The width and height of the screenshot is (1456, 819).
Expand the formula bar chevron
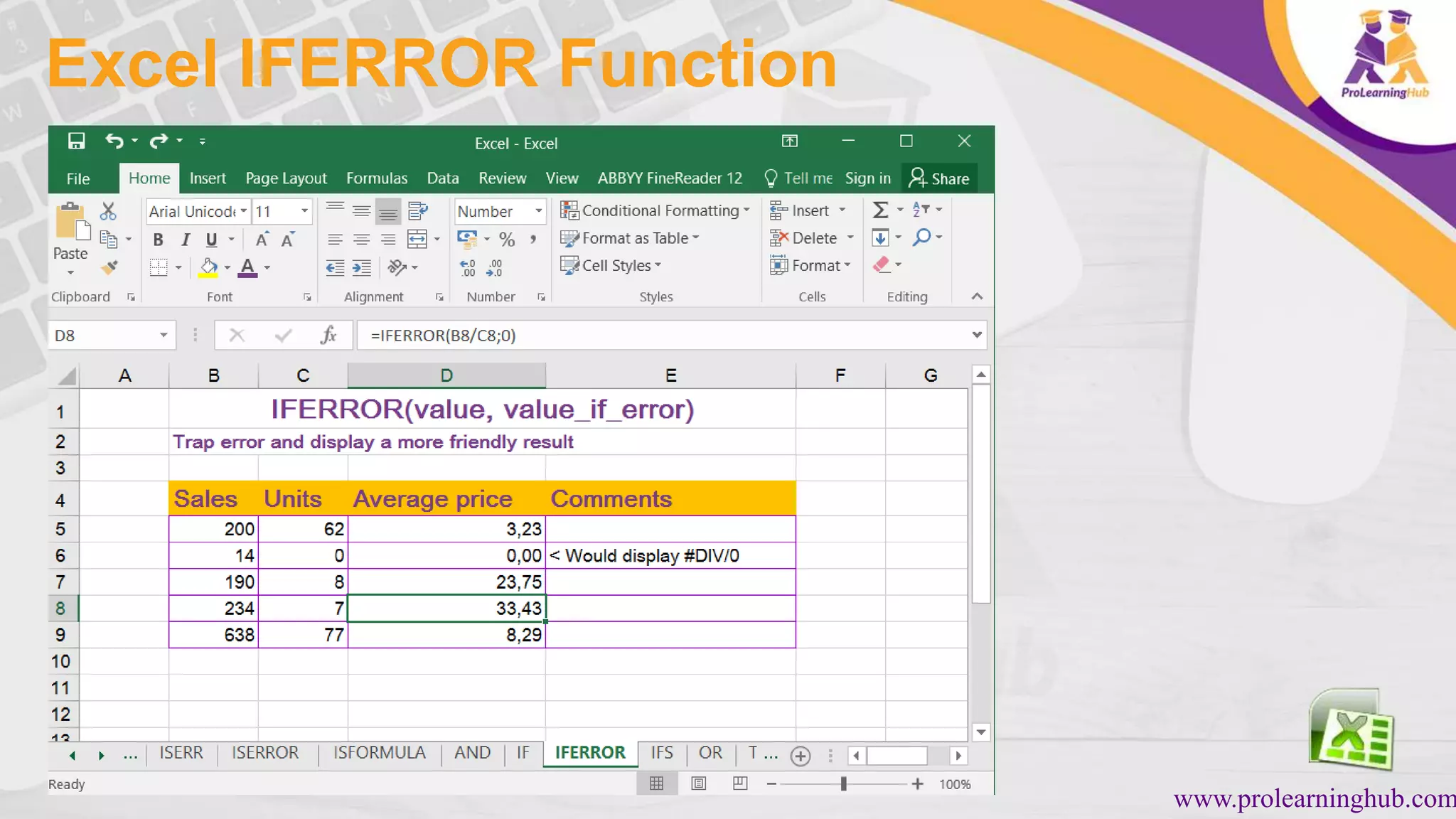click(977, 335)
